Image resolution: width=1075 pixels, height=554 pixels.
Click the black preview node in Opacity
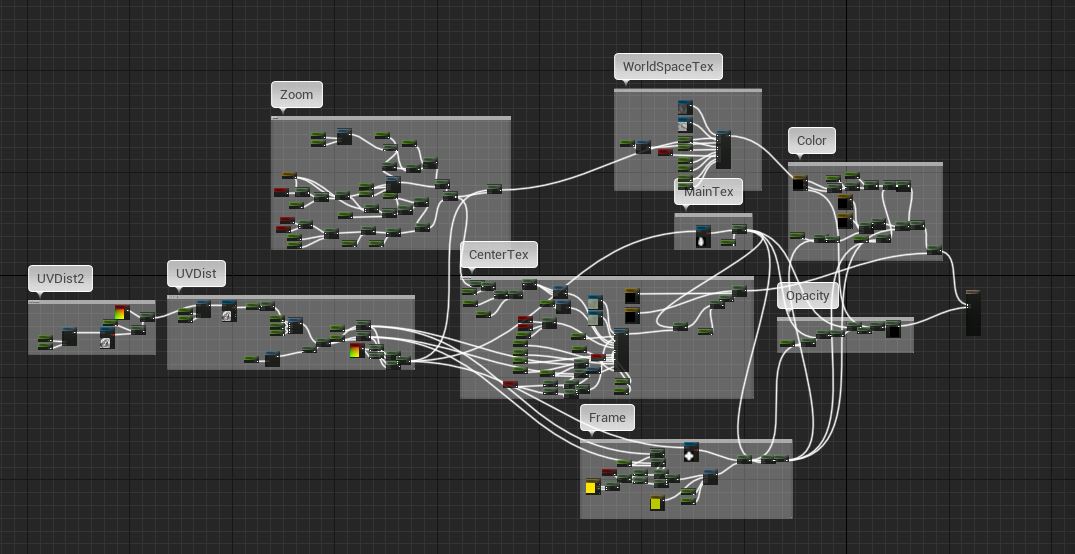(x=893, y=329)
